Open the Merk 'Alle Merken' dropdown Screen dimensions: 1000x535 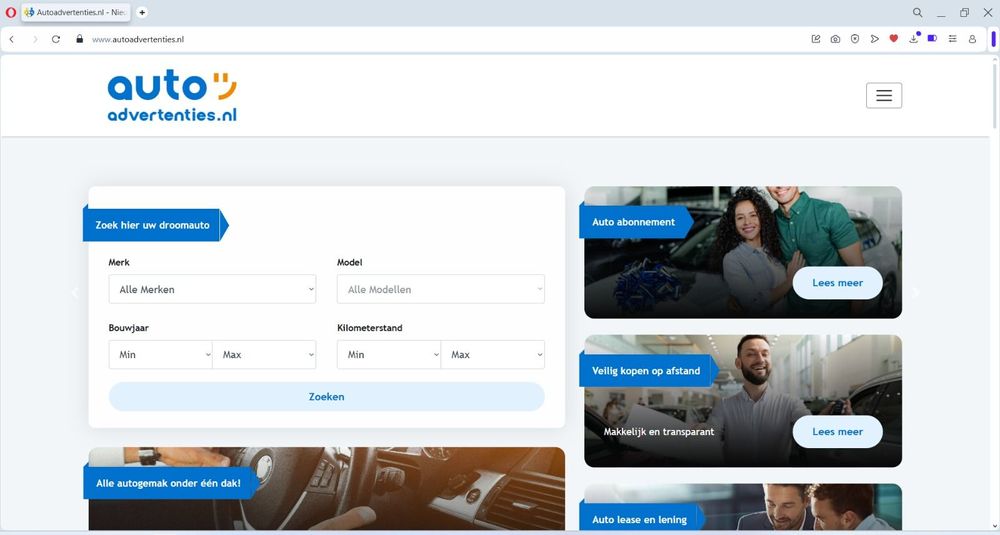(212, 289)
